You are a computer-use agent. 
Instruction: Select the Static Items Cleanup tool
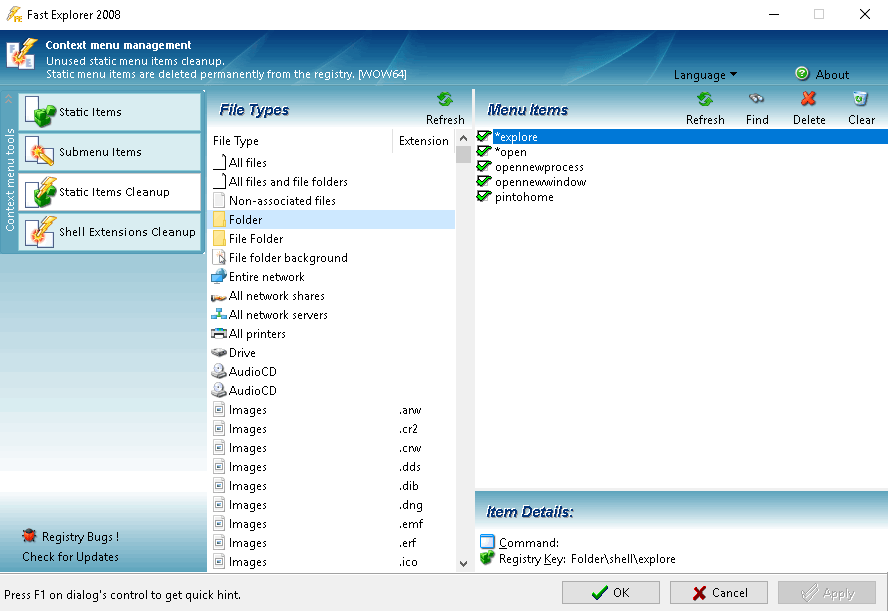(110, 192)
